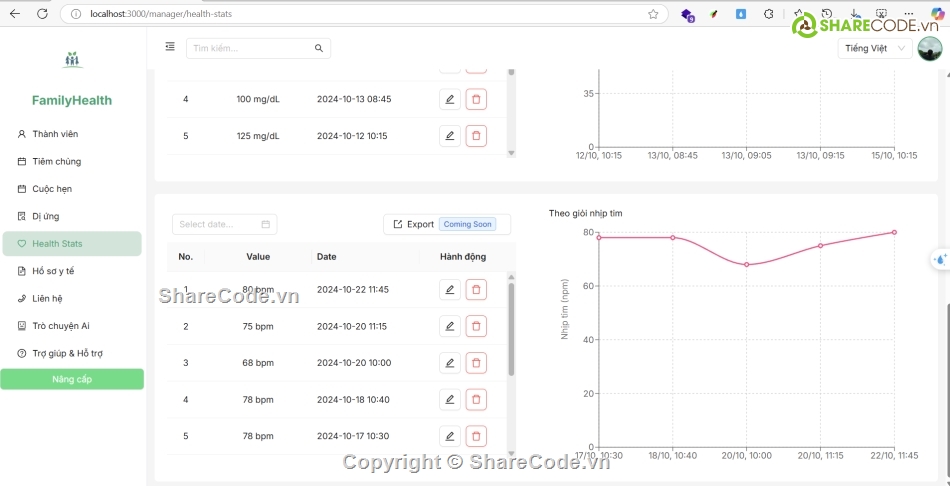Bookmark this page with the star icon
The width and height of the screenshot is (950, 486).
point(653,14)
